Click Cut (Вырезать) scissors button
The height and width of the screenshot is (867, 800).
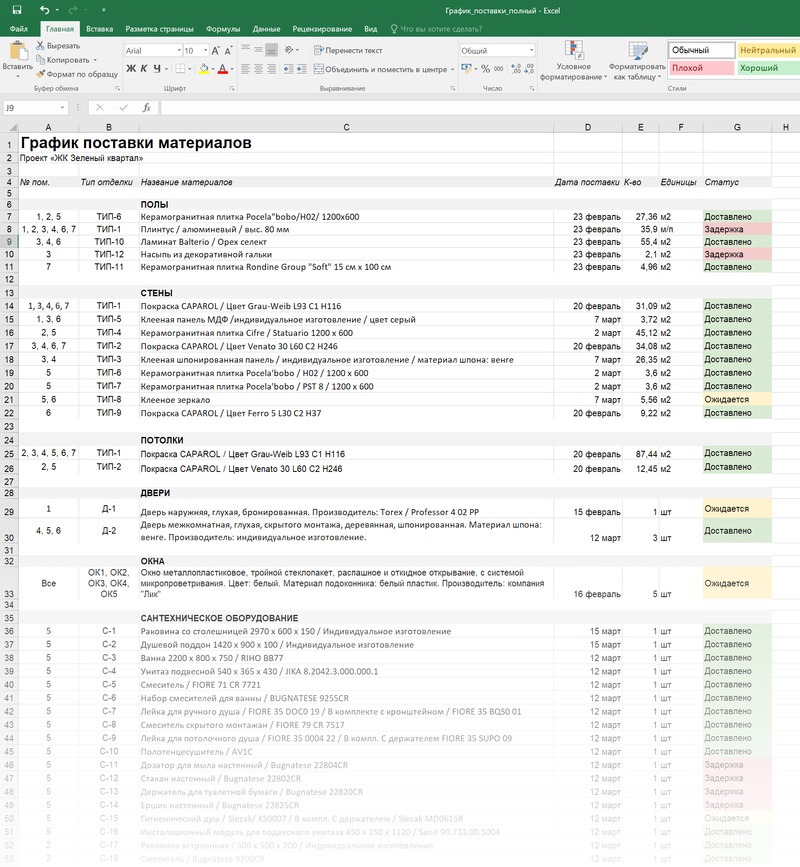point(58,46)
